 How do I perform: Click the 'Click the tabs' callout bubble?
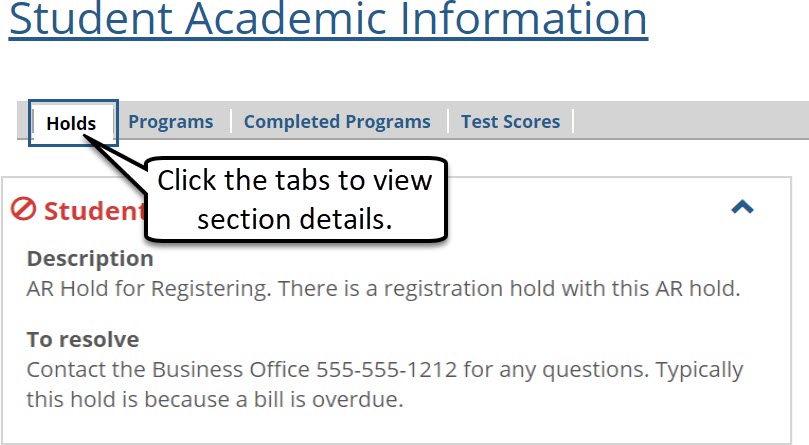(295, 198)
